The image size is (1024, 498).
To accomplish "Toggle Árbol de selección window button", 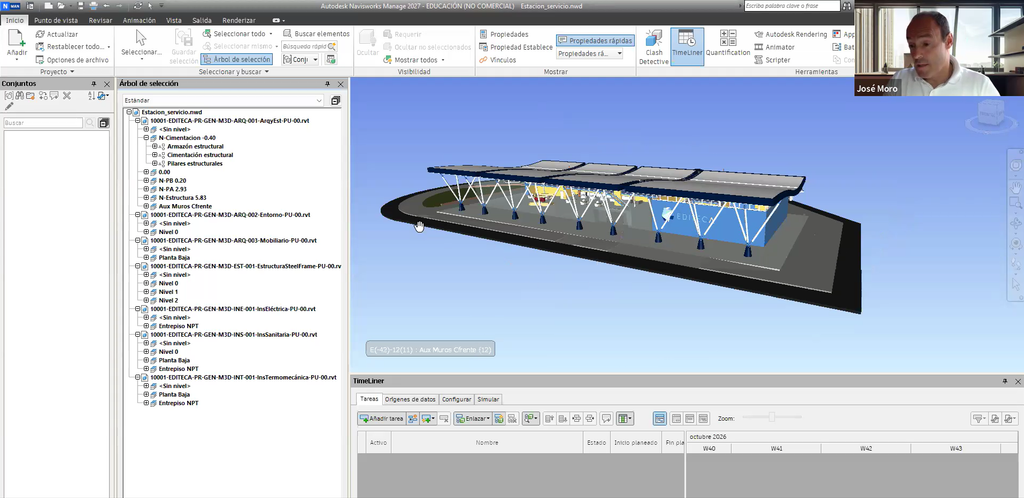I will click(236, 59).
